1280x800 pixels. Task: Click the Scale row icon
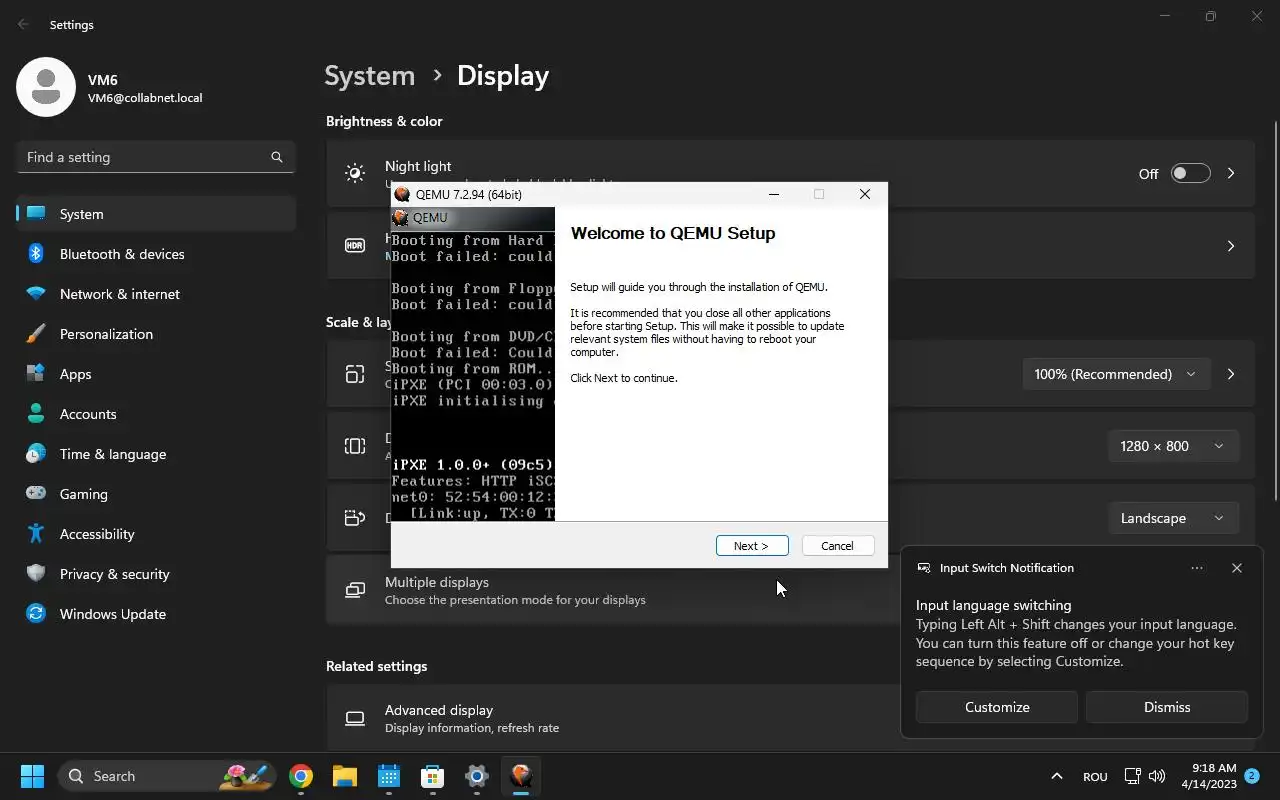point(355,374)
